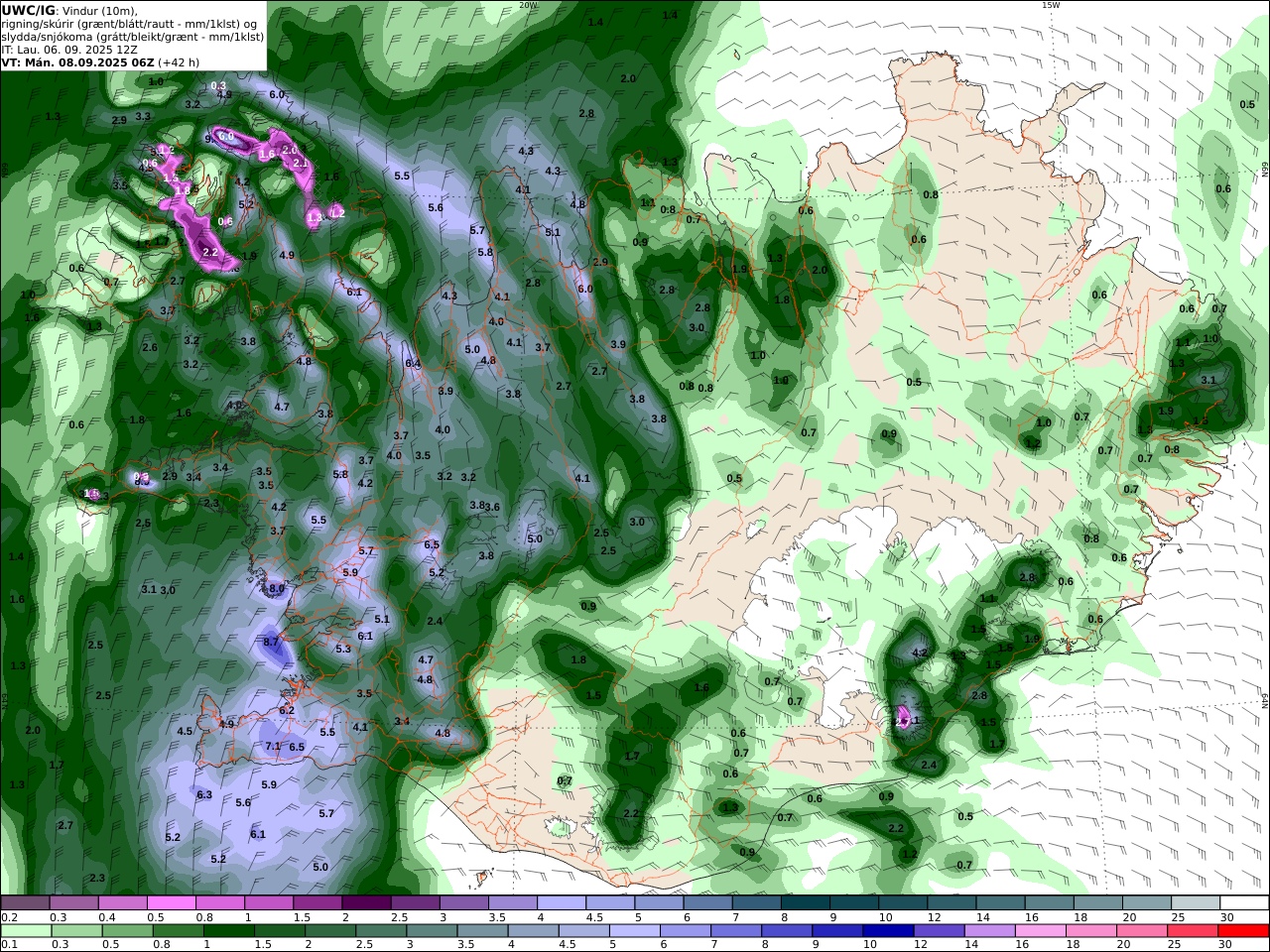The height and width of the screenshot is (952, 1270).
Task: Click the "0.2" label of the top legend row
Action: 9,917
